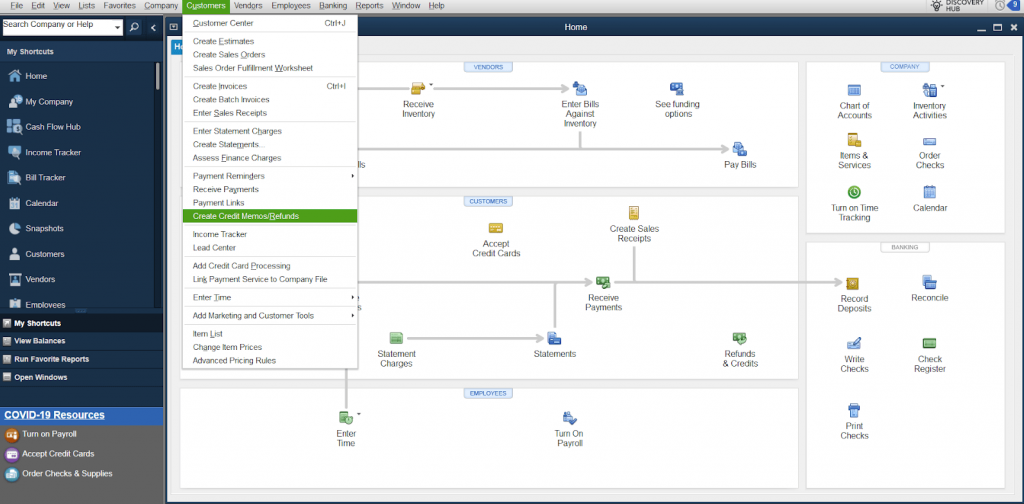Open Chart of Accounts icon
Screen dimensions: 1024x504
click(x=854, y=90)
